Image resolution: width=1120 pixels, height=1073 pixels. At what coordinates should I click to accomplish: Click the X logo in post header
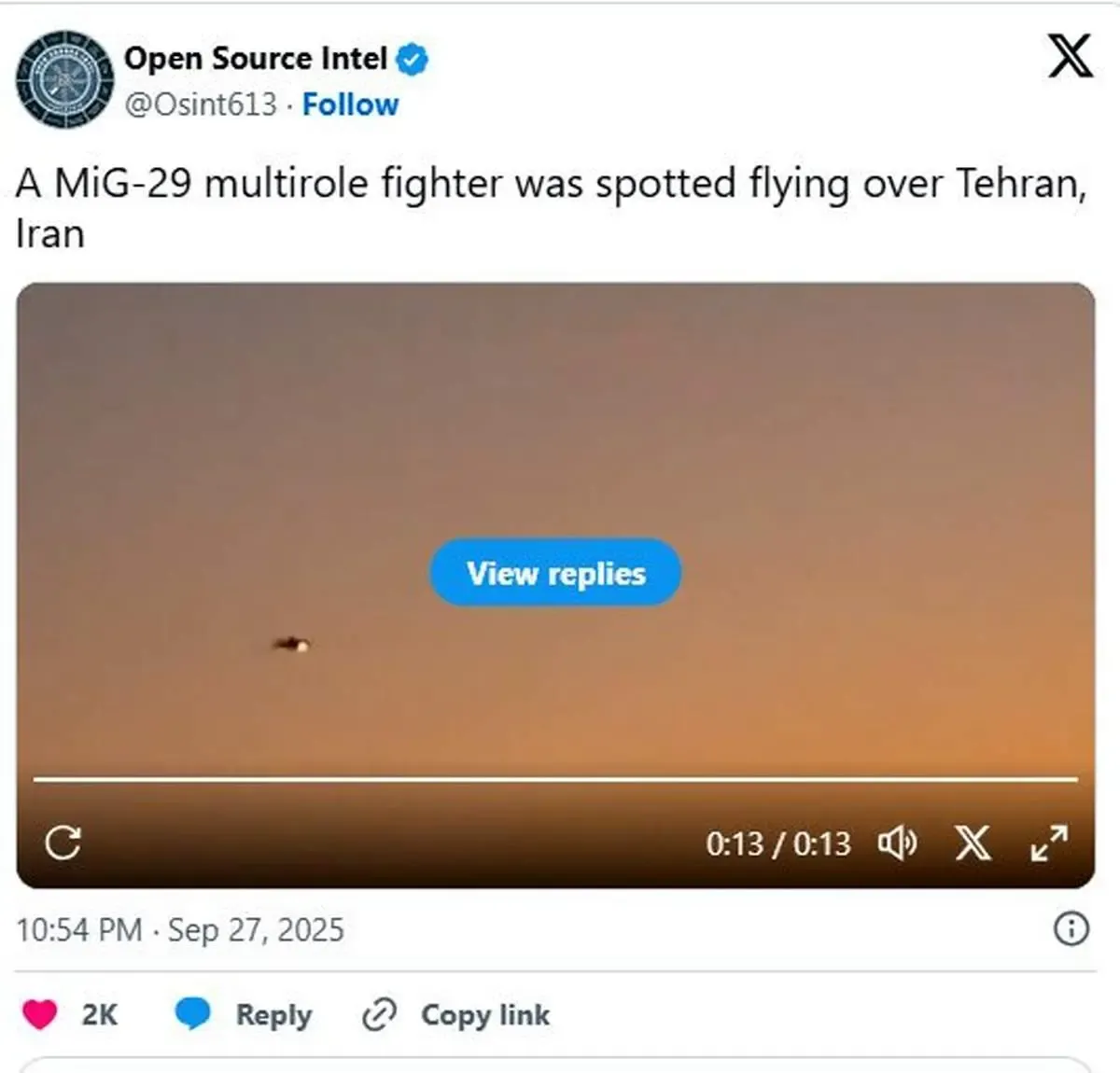[x=1070, y=56]
